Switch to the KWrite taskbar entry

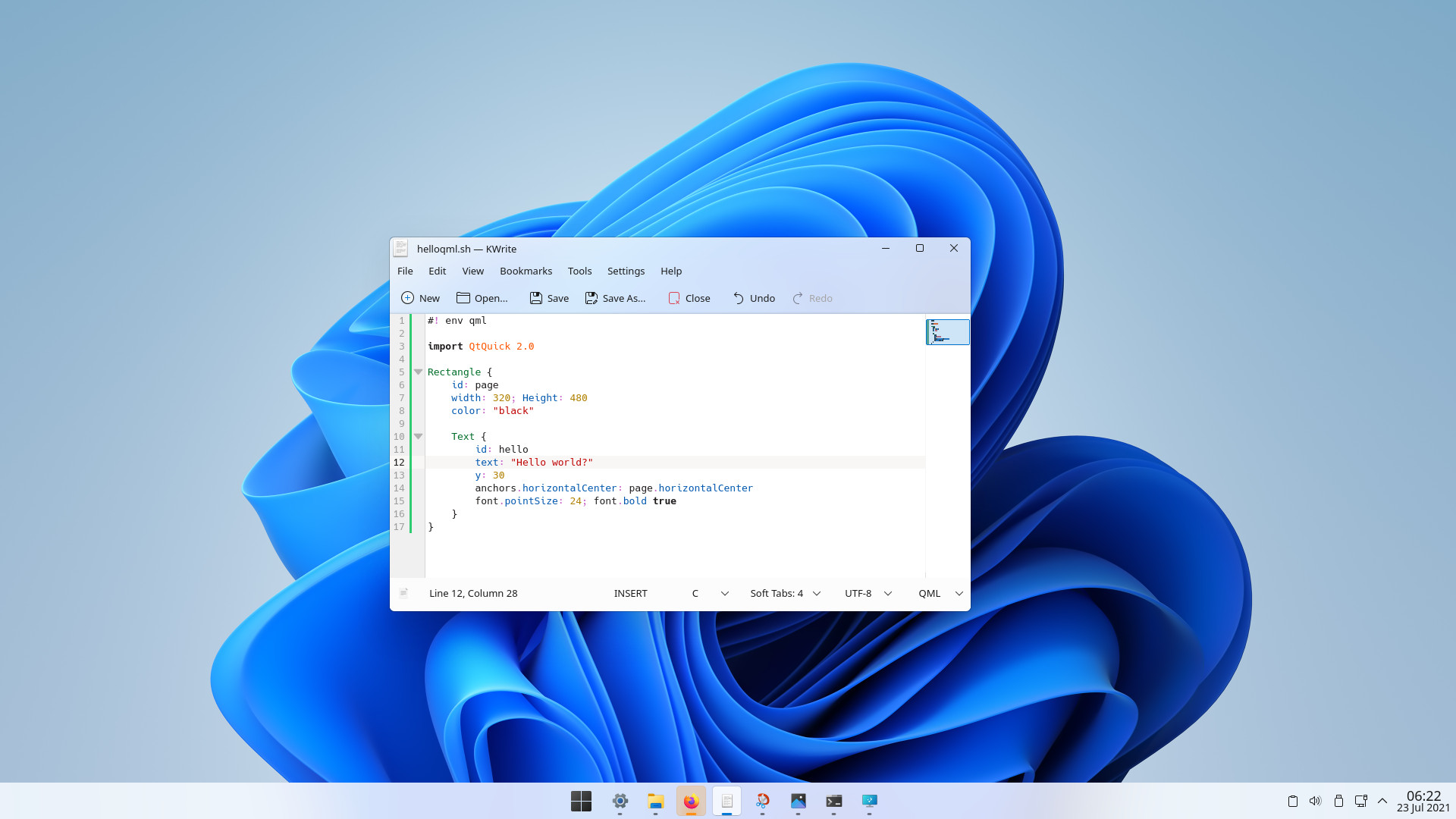tap(726, 801)
